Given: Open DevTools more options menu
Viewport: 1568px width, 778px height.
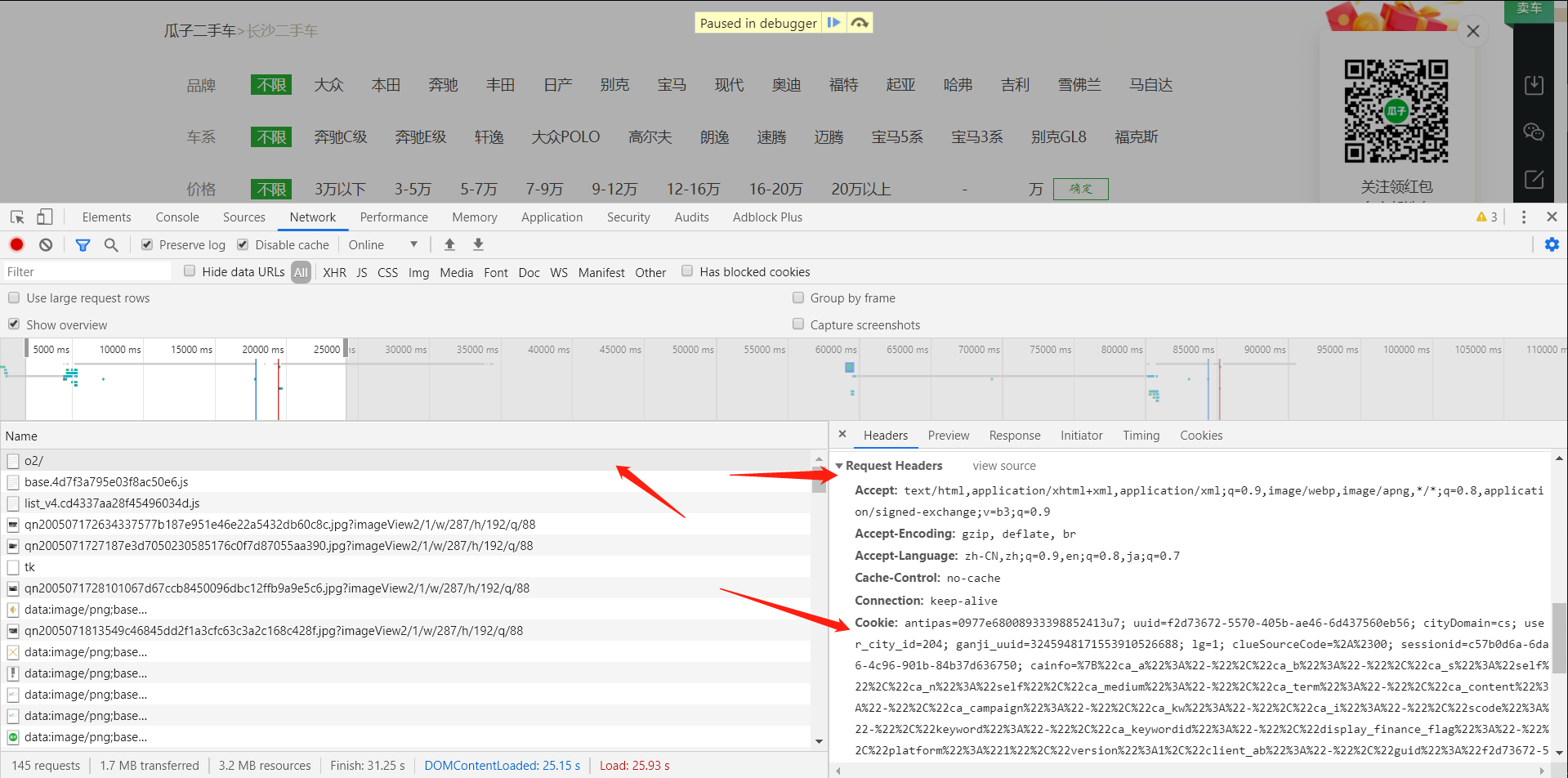Looking at the screenshot, I should pyautogui.click(x=1524, y=217).
